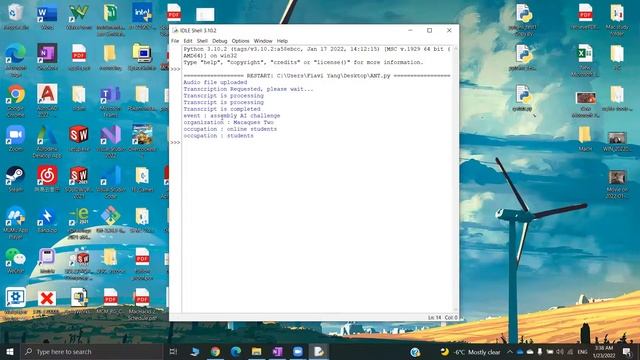Open the Movie on 2022-01 video file

617,184
